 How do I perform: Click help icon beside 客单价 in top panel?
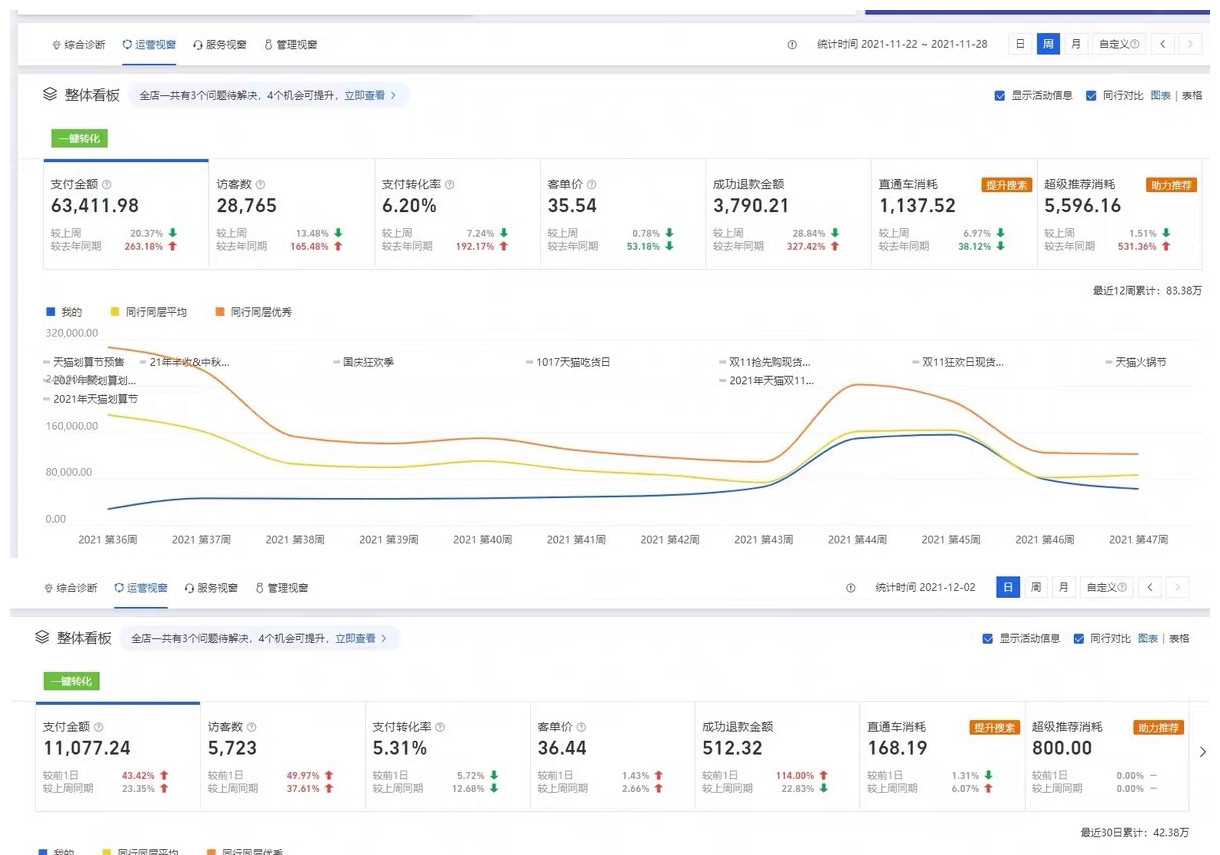(x=591, y=185)
